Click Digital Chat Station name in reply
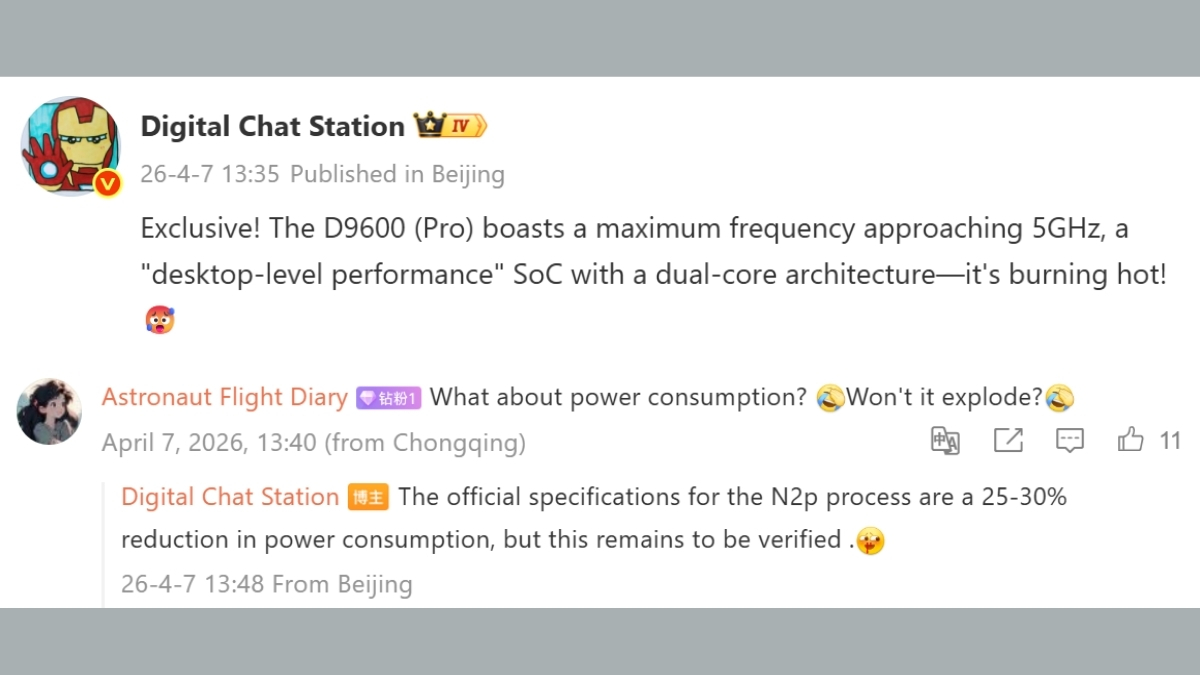1200x675 pixels. click(x=230, y=497)
